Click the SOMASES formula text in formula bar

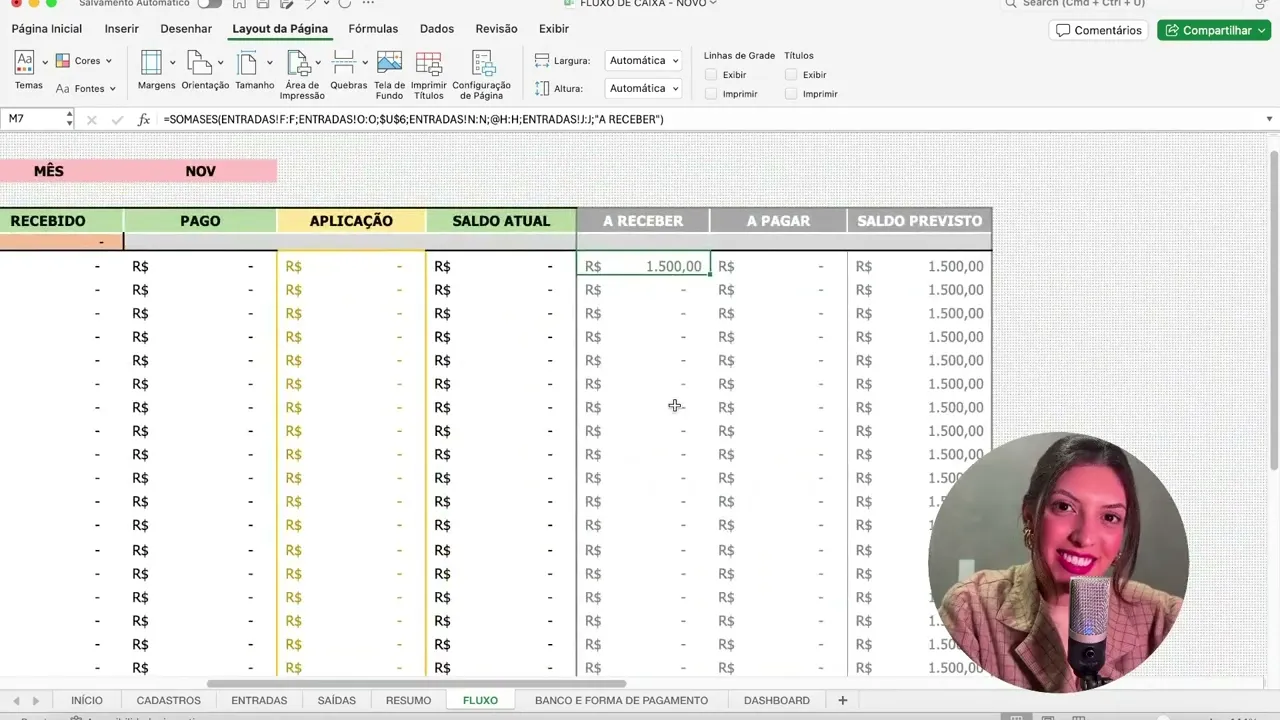(x=414, y=119)
